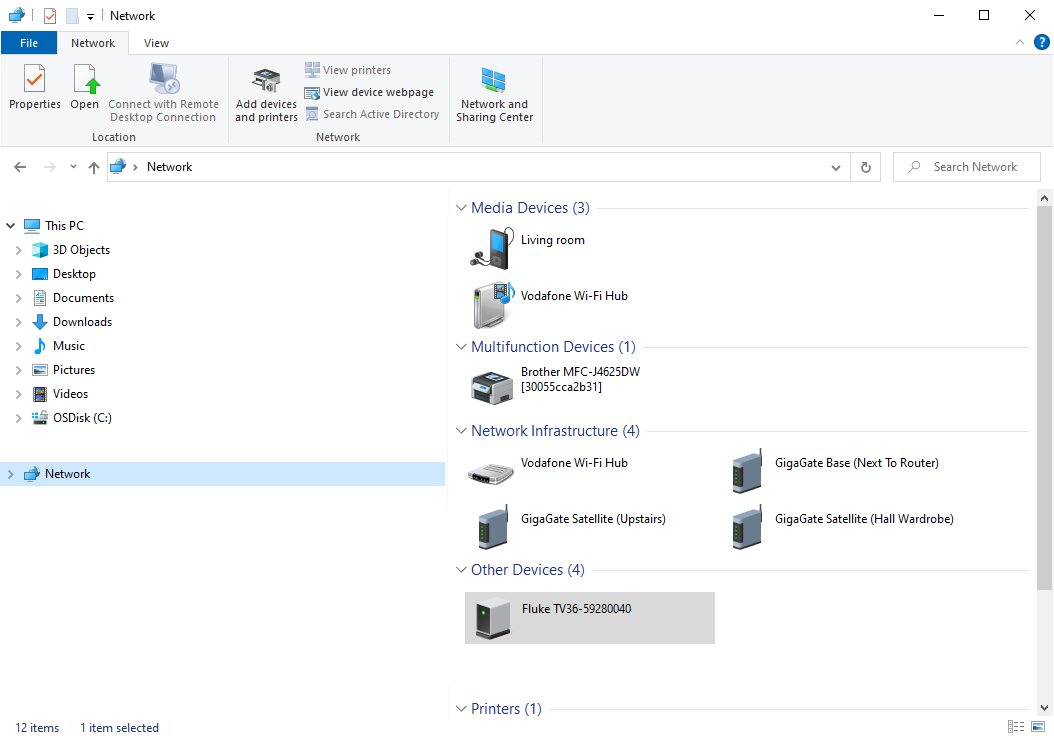Collapse the Multifunction Devices group
This screenshot has width=1054, height=740.
(x=461, y=347)
